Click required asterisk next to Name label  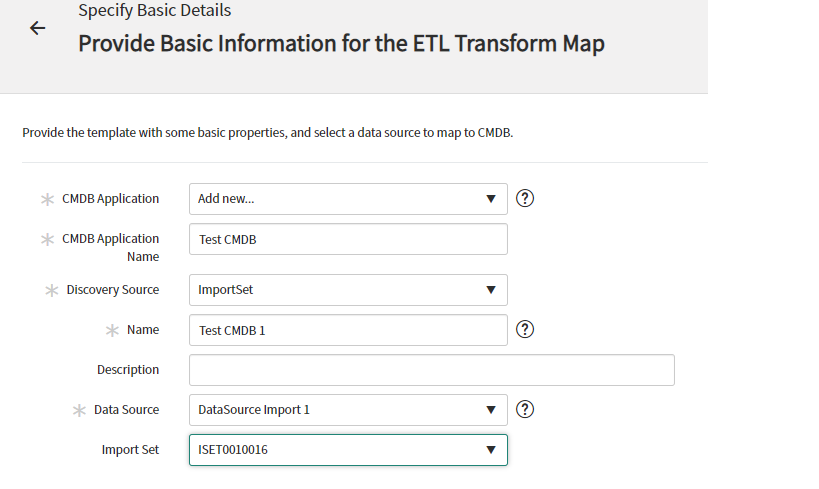(112, 331)
